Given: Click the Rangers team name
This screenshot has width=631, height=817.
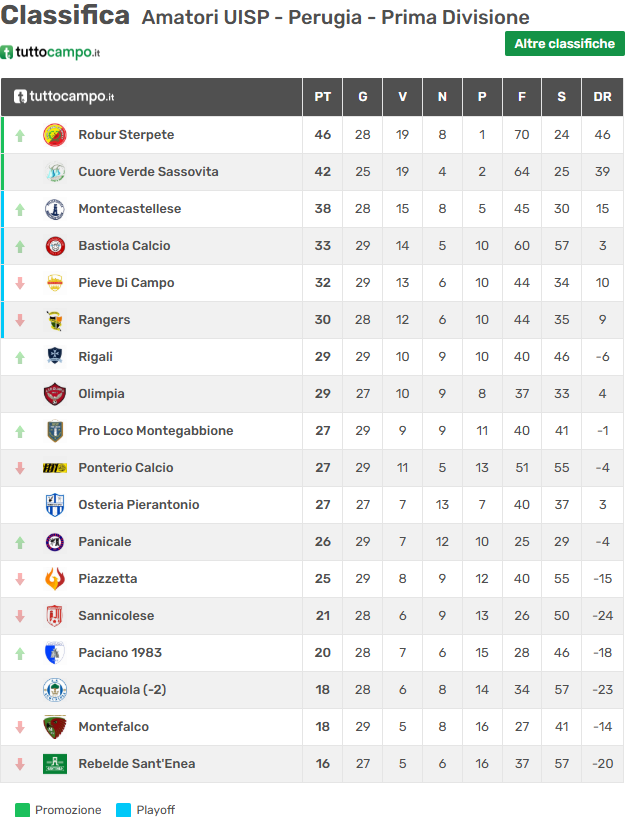Looking at the screenshot, I should pos(104,320).
